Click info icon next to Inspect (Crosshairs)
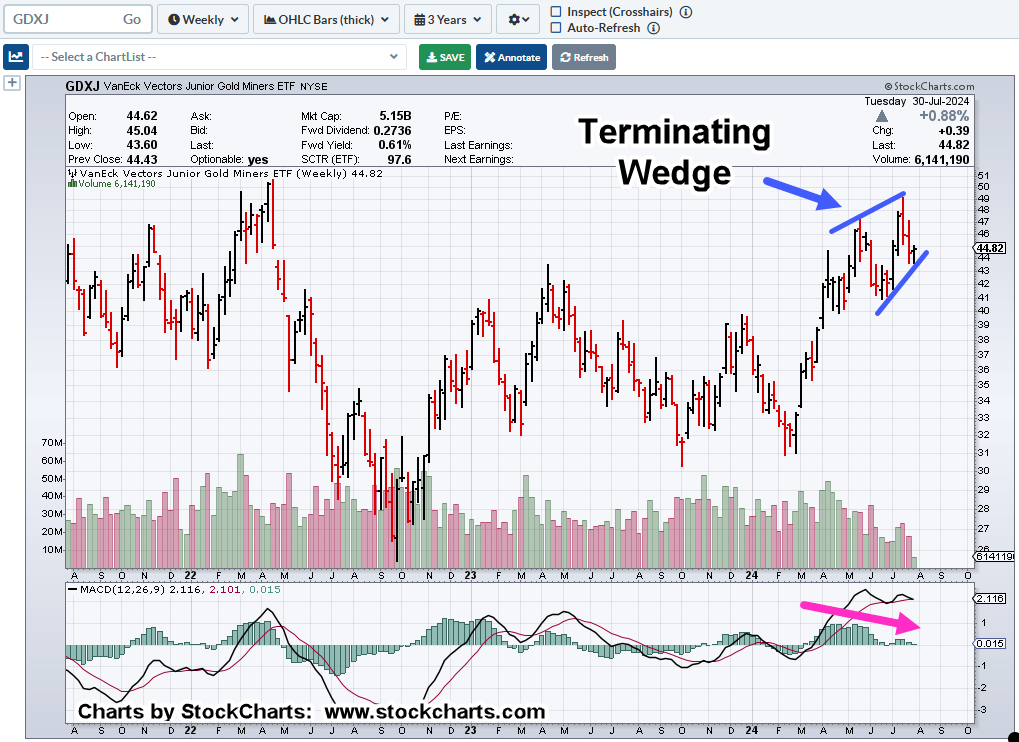Viewport: 1019px width, 742px height. point(685,12)
